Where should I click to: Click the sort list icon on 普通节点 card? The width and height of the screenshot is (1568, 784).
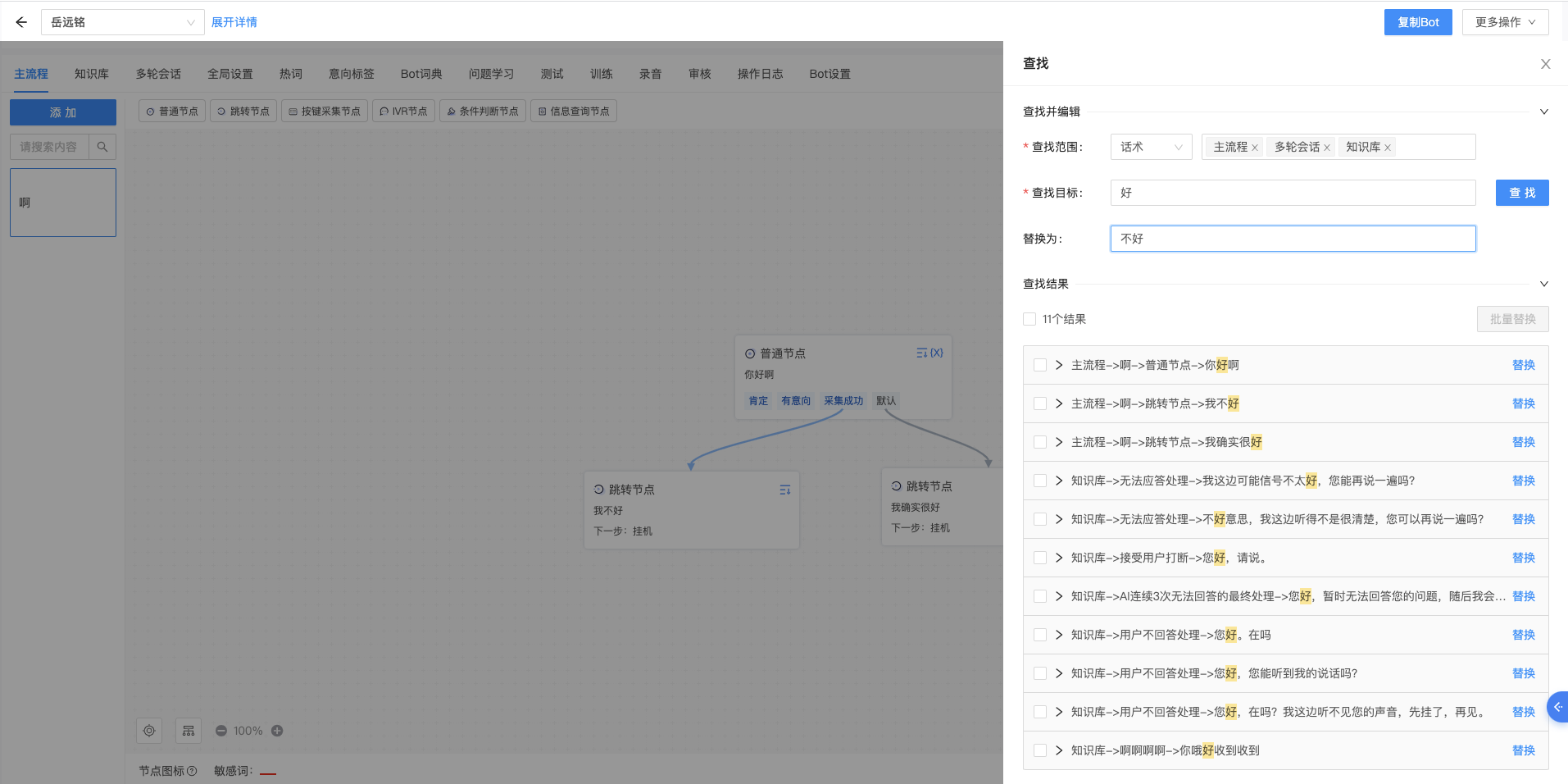pos(920,352)
